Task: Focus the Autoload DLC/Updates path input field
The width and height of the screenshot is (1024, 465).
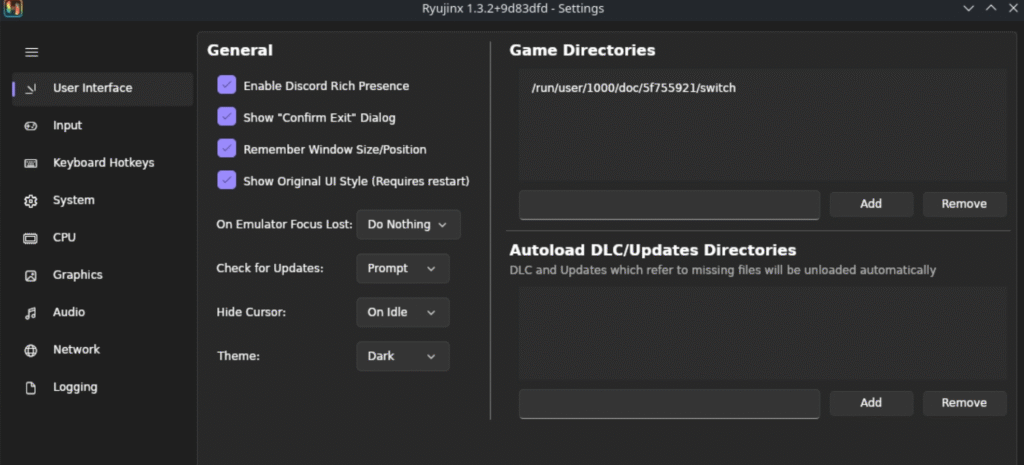Action: point(669,404)
